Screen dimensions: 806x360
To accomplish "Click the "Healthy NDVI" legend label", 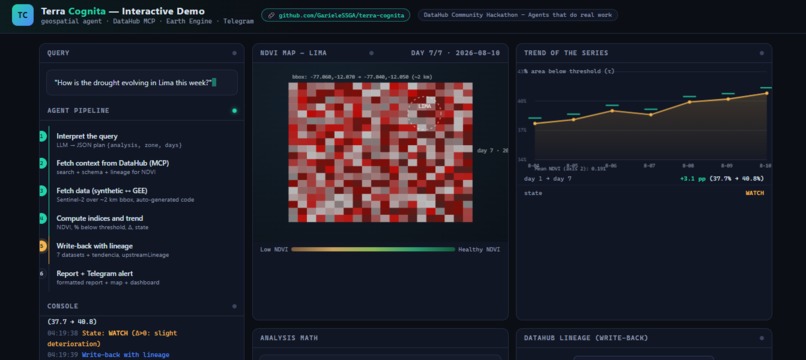I will point(479,249).
